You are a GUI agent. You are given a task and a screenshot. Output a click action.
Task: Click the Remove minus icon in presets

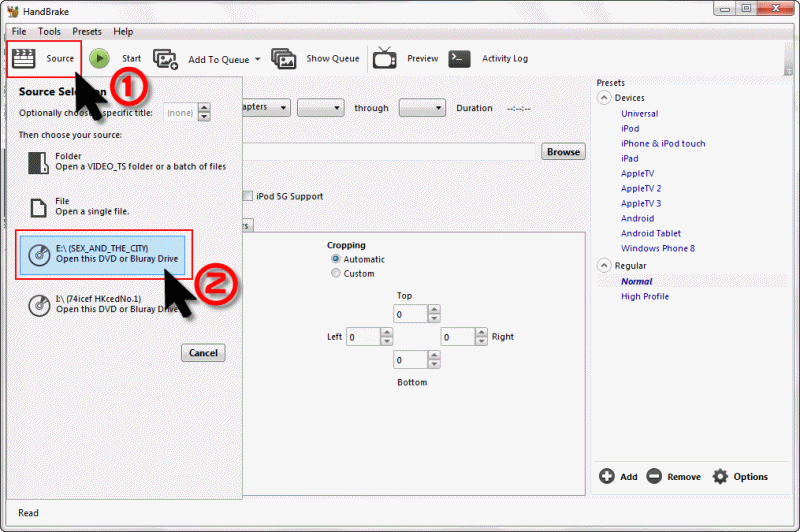coord(654,477)
